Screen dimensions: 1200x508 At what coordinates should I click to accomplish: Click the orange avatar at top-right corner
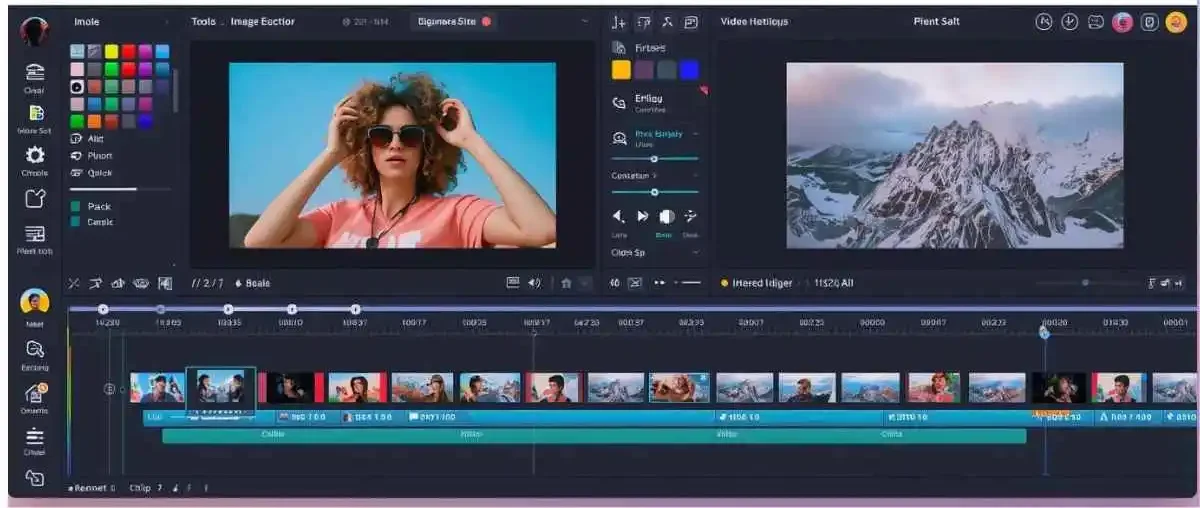(1176, 22)
